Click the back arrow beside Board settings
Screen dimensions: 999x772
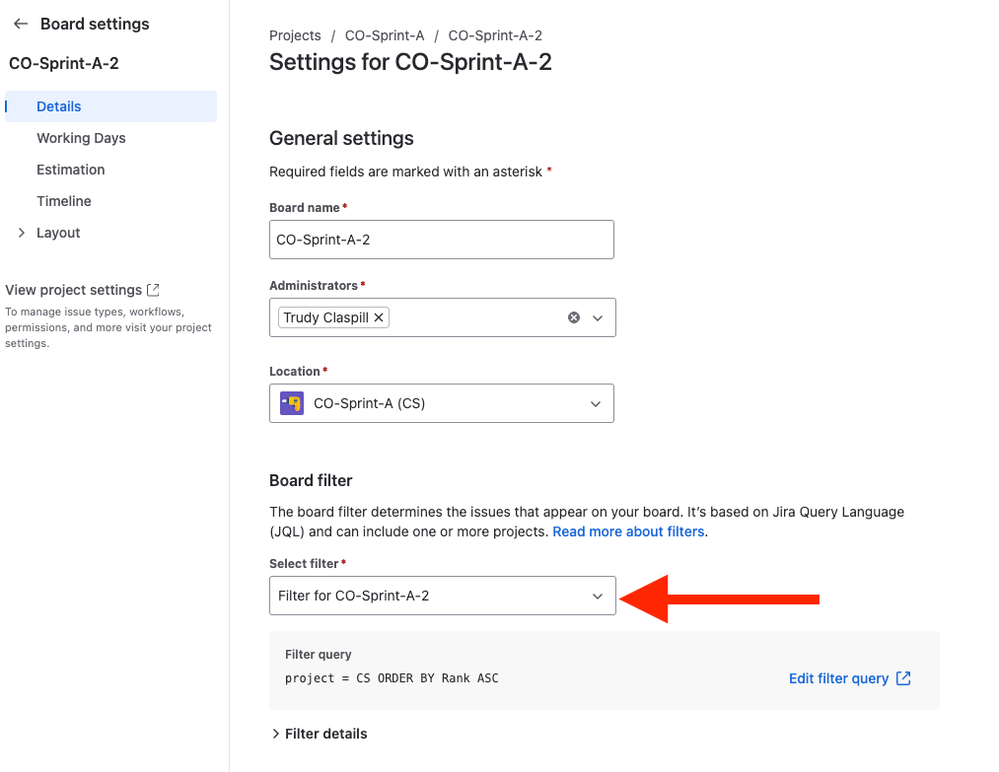click(20, 24)
